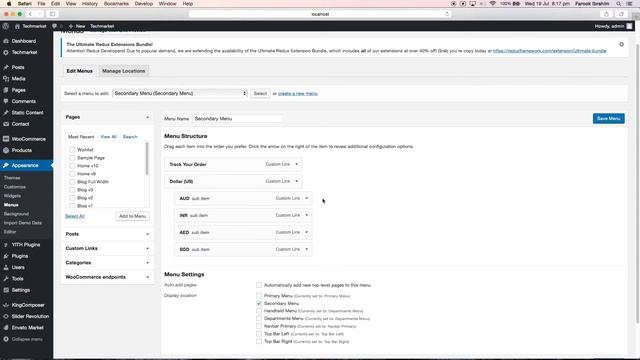Image resolution: width=640 pixels, height=360 pixels.
Task: Open the YITH Plugins icon
Action: click(6, 245)
